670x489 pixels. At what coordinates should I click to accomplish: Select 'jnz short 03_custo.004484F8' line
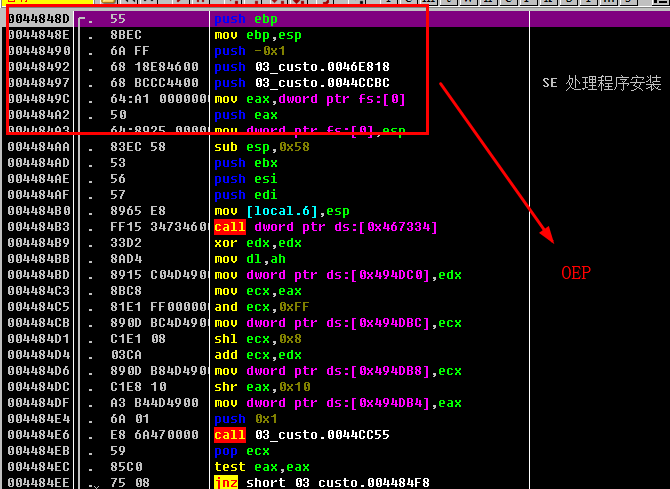click(x=322, y=483)
